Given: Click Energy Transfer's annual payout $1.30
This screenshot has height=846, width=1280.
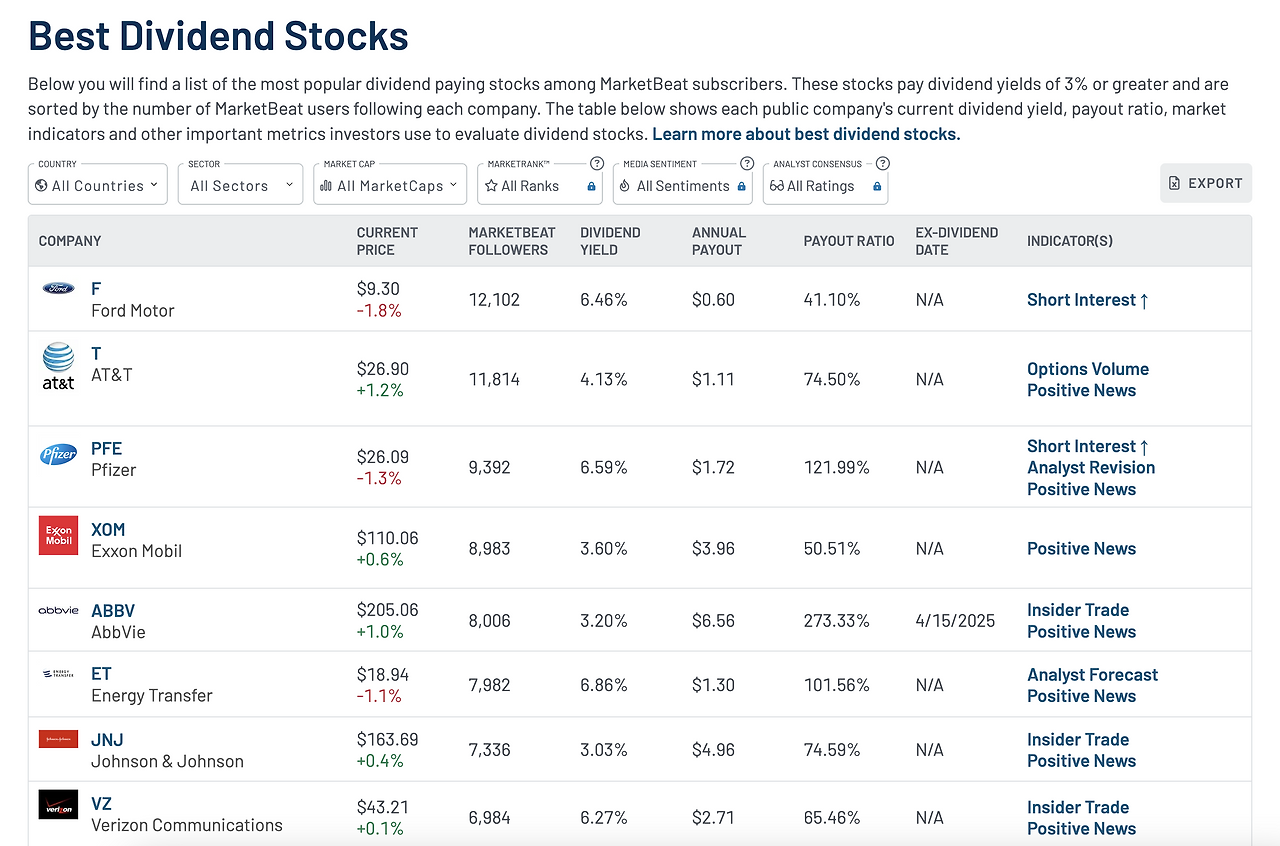Looking at the screenshot, I should (713, 685).
